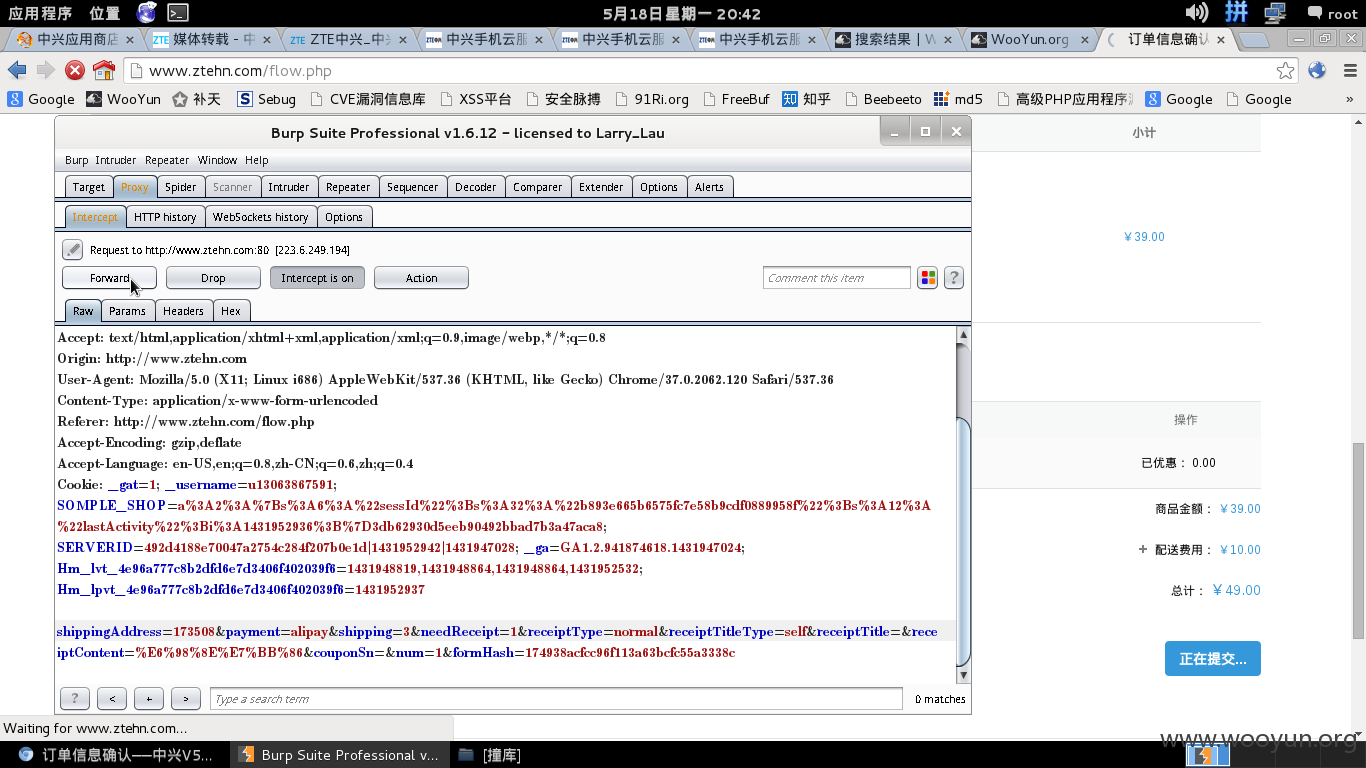Click the browser launcher icon in top panel
This screenshot has height=768, width=1366.
pos(147,13)
